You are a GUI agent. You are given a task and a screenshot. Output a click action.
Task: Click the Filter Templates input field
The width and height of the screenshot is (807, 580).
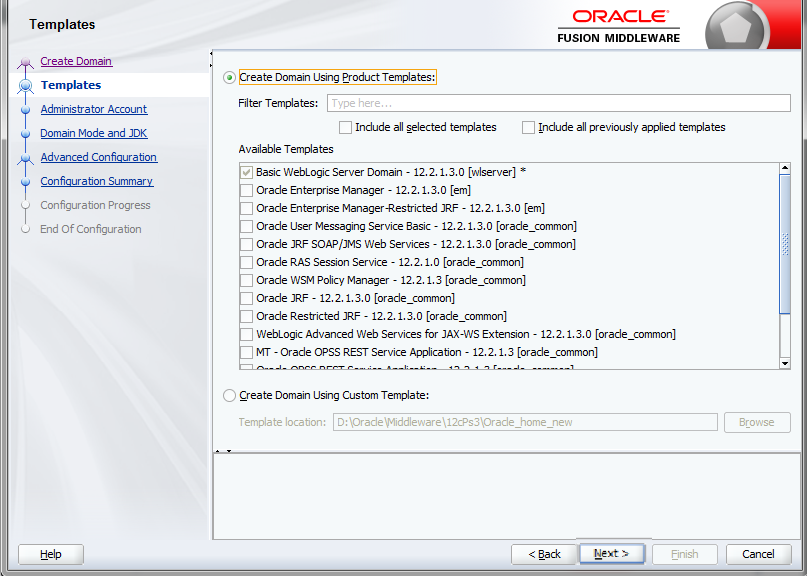559,103
